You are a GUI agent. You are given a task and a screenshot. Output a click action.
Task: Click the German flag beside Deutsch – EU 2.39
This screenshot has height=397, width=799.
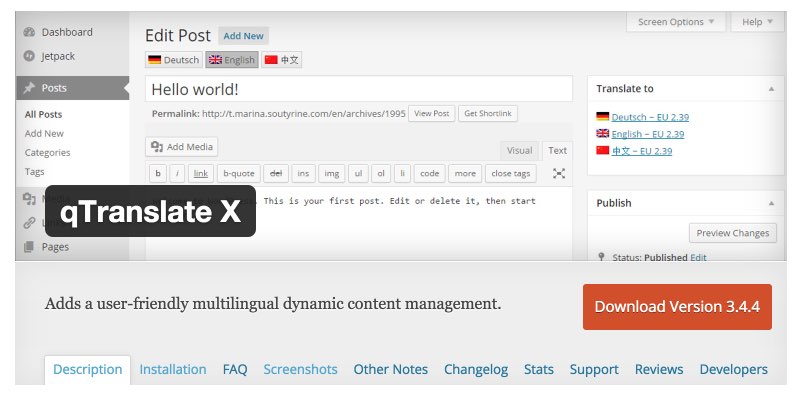(603, 117)
